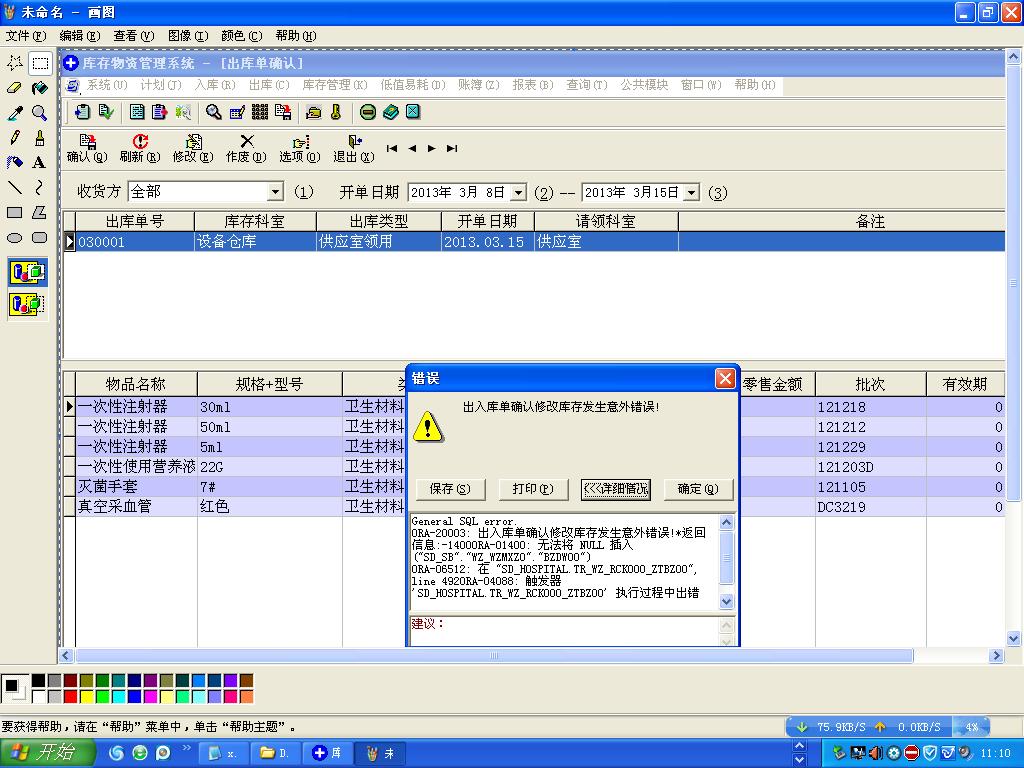Open Paint 编辑(E) menu

[x=80, y=36]
